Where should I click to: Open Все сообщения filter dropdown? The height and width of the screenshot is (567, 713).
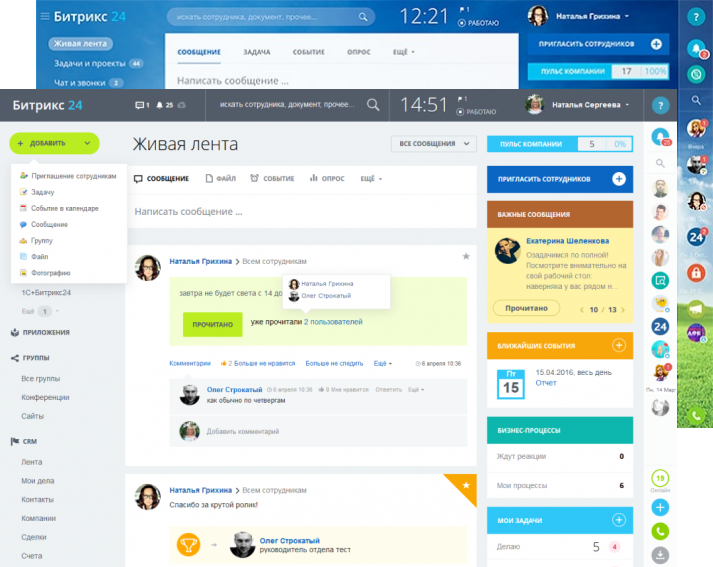[x=432, y=144]
